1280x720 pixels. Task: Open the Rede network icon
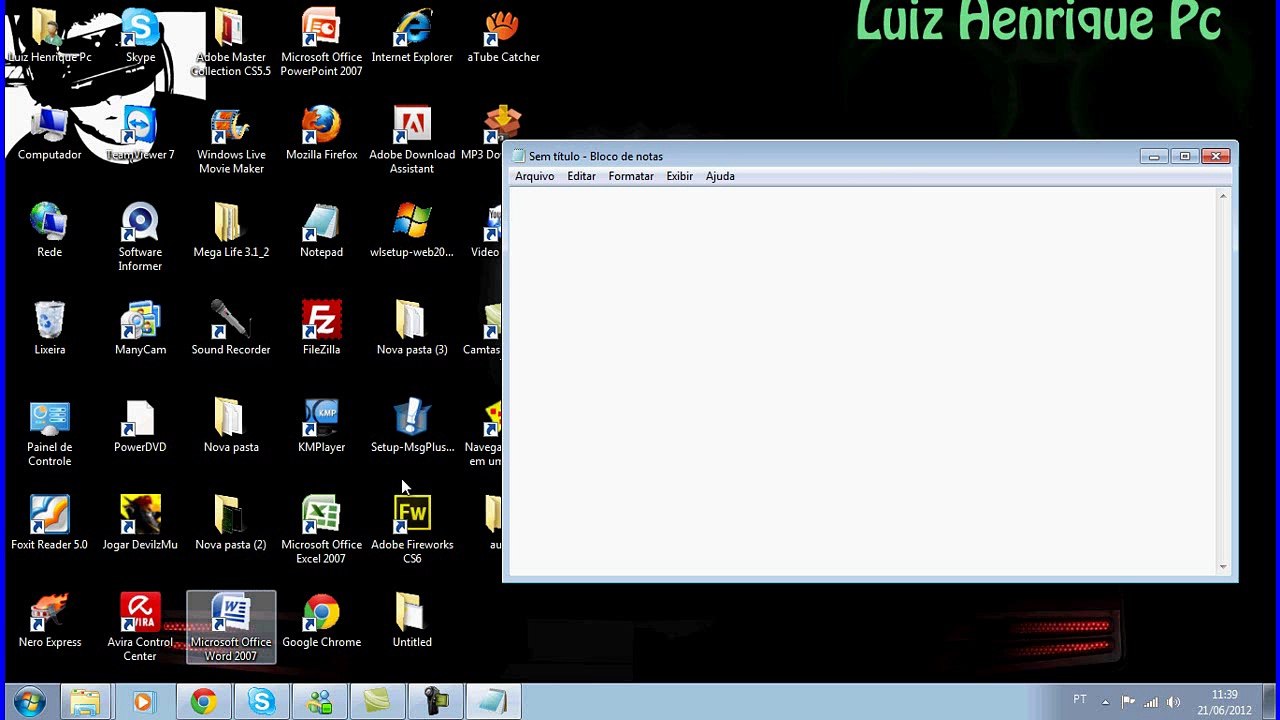(x=49, y=230)
